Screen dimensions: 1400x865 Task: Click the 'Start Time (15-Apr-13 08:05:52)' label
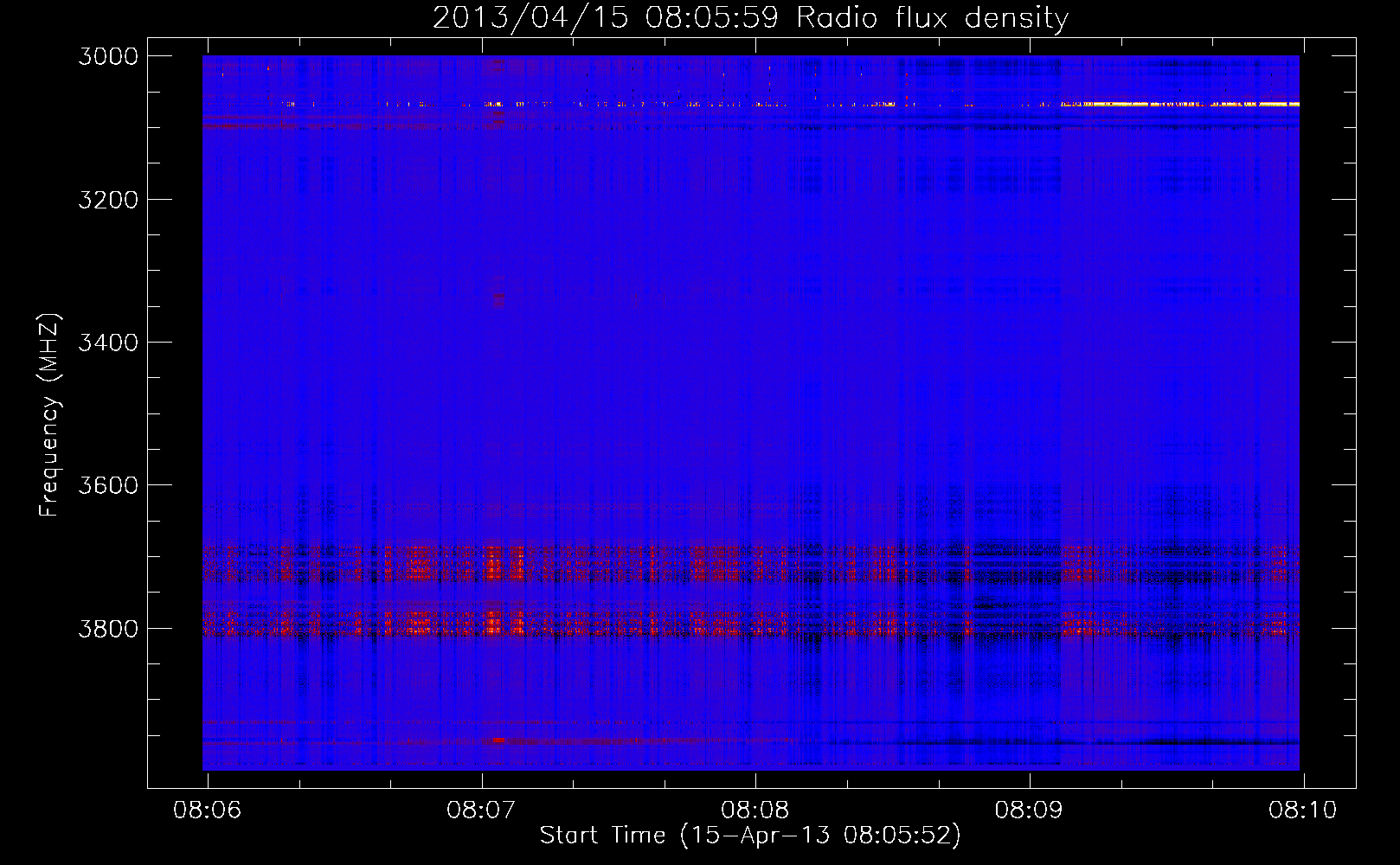pyautogui.click(x=750, y=836)
